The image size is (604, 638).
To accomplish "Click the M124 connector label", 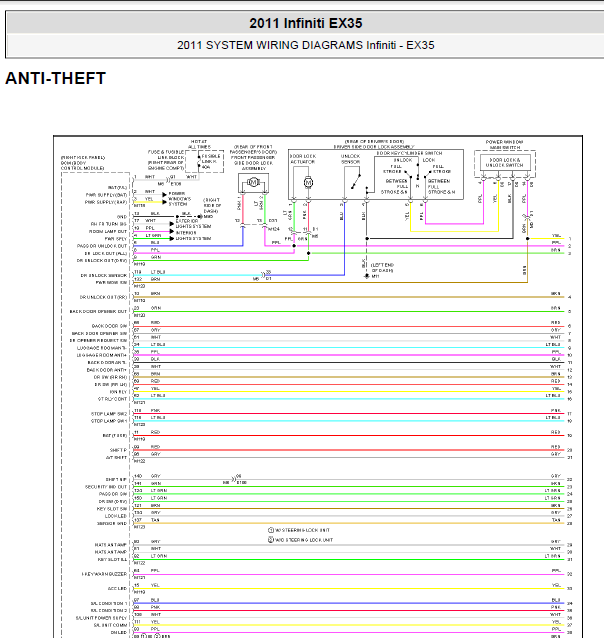I will (274, 229).
